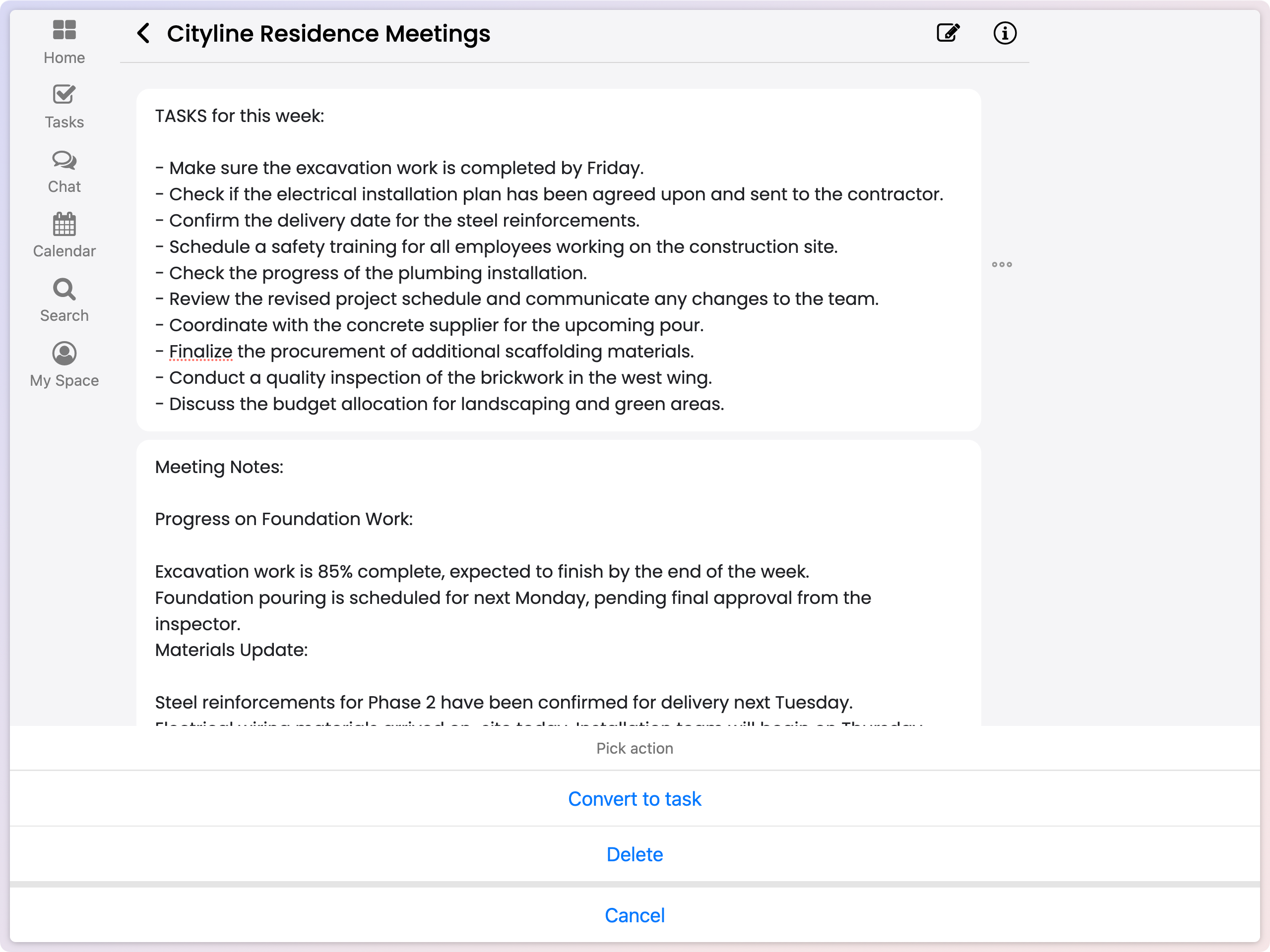This screenshot has width=1270, height=952.
Task: Open the info circle icon
Action: [1004, 33]
